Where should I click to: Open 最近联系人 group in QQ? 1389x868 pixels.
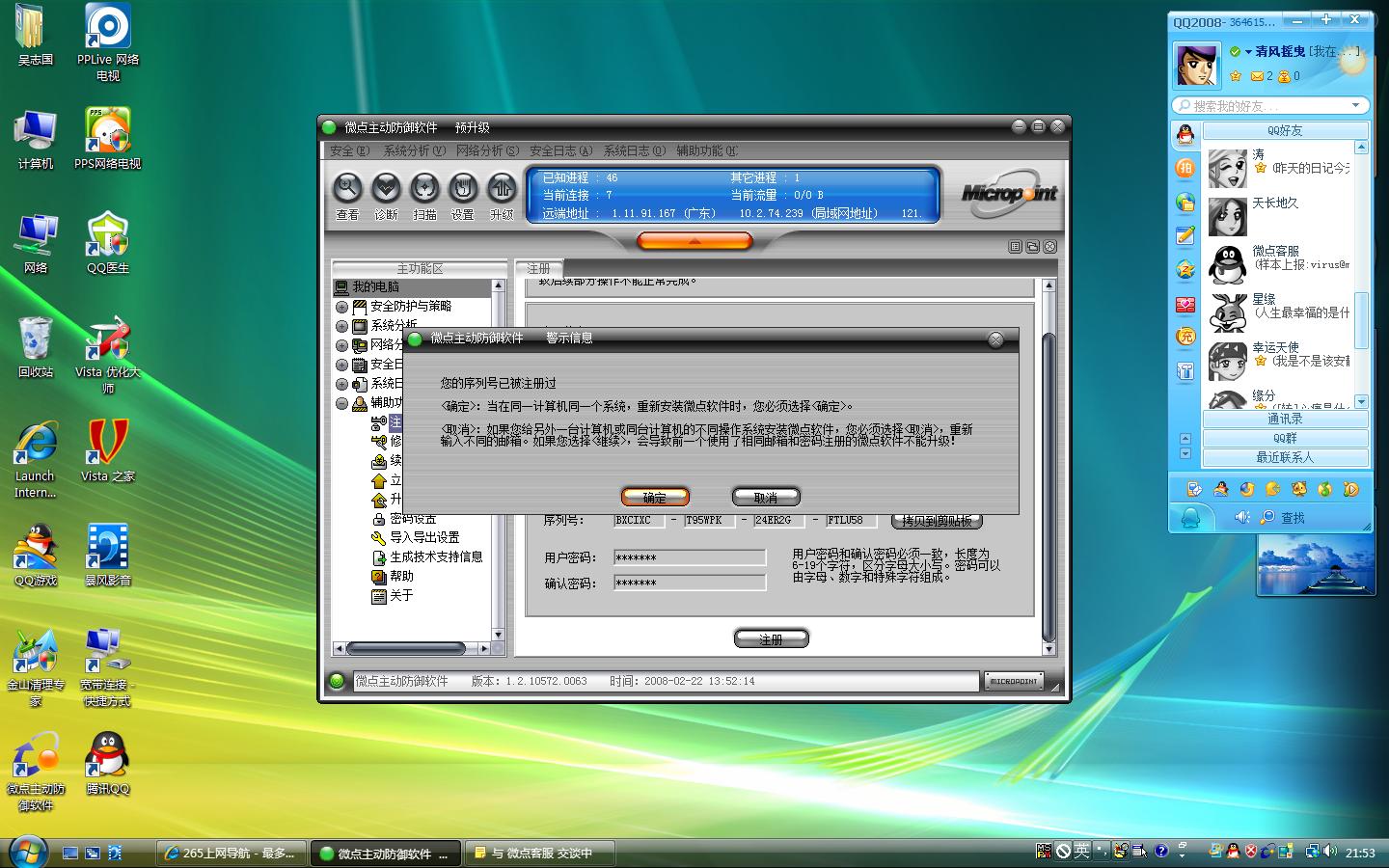[1285, 457]
